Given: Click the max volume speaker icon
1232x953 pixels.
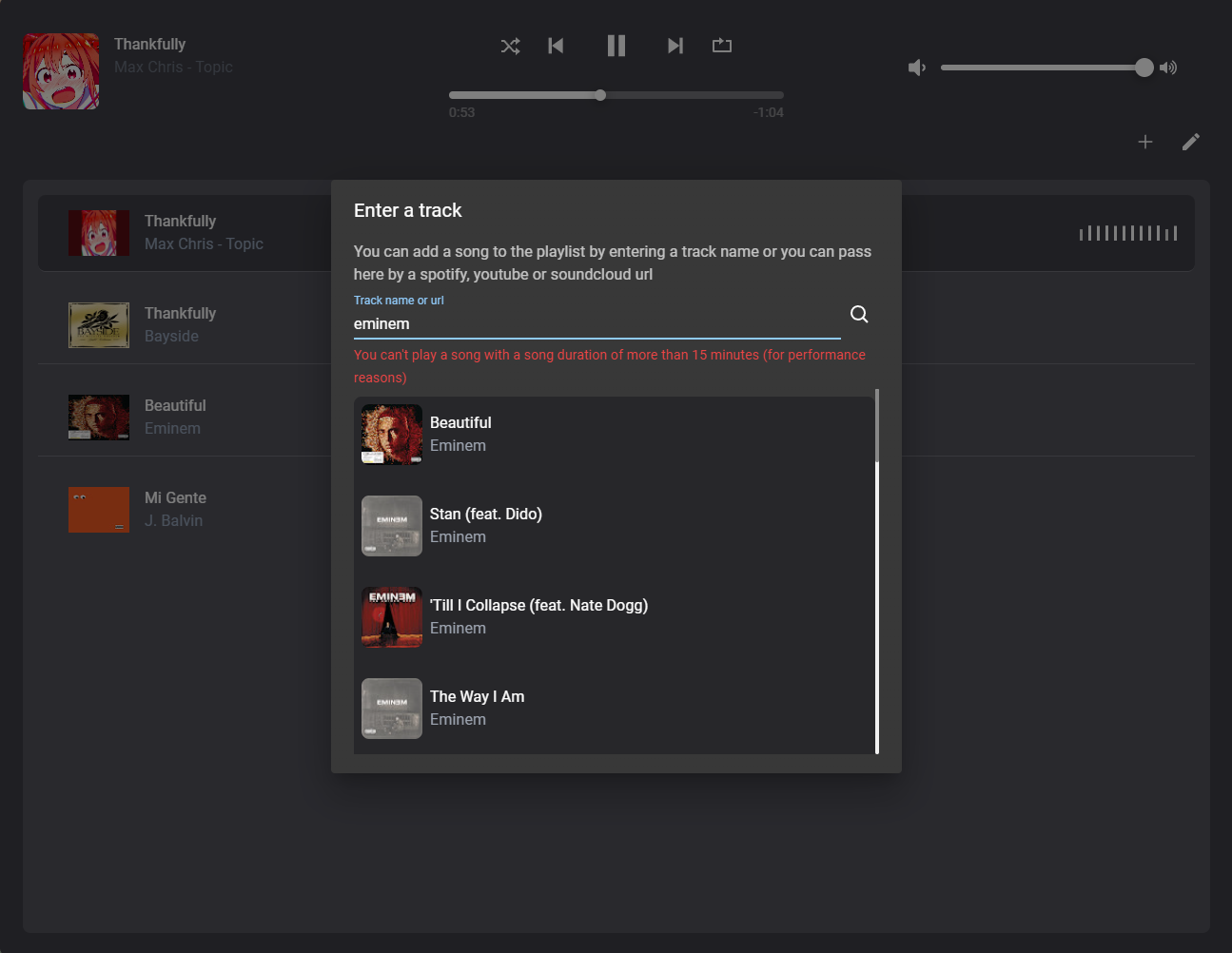Looking at the screenshot, I should 1168,68.
